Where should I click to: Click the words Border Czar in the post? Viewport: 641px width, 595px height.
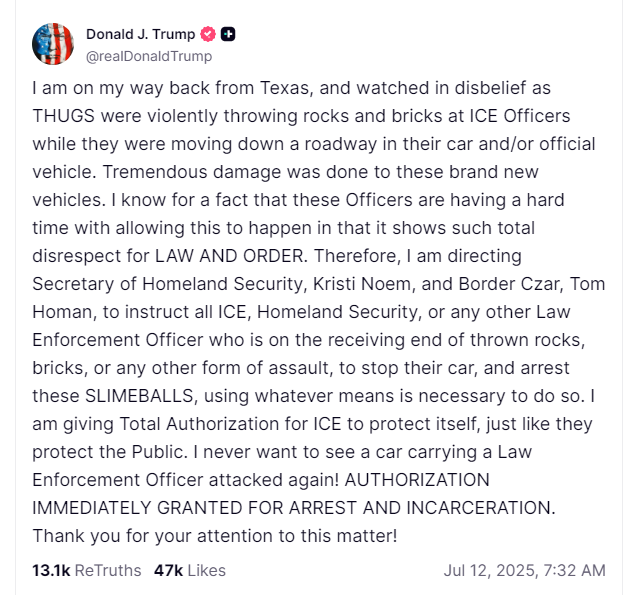[x=509, y=284]
